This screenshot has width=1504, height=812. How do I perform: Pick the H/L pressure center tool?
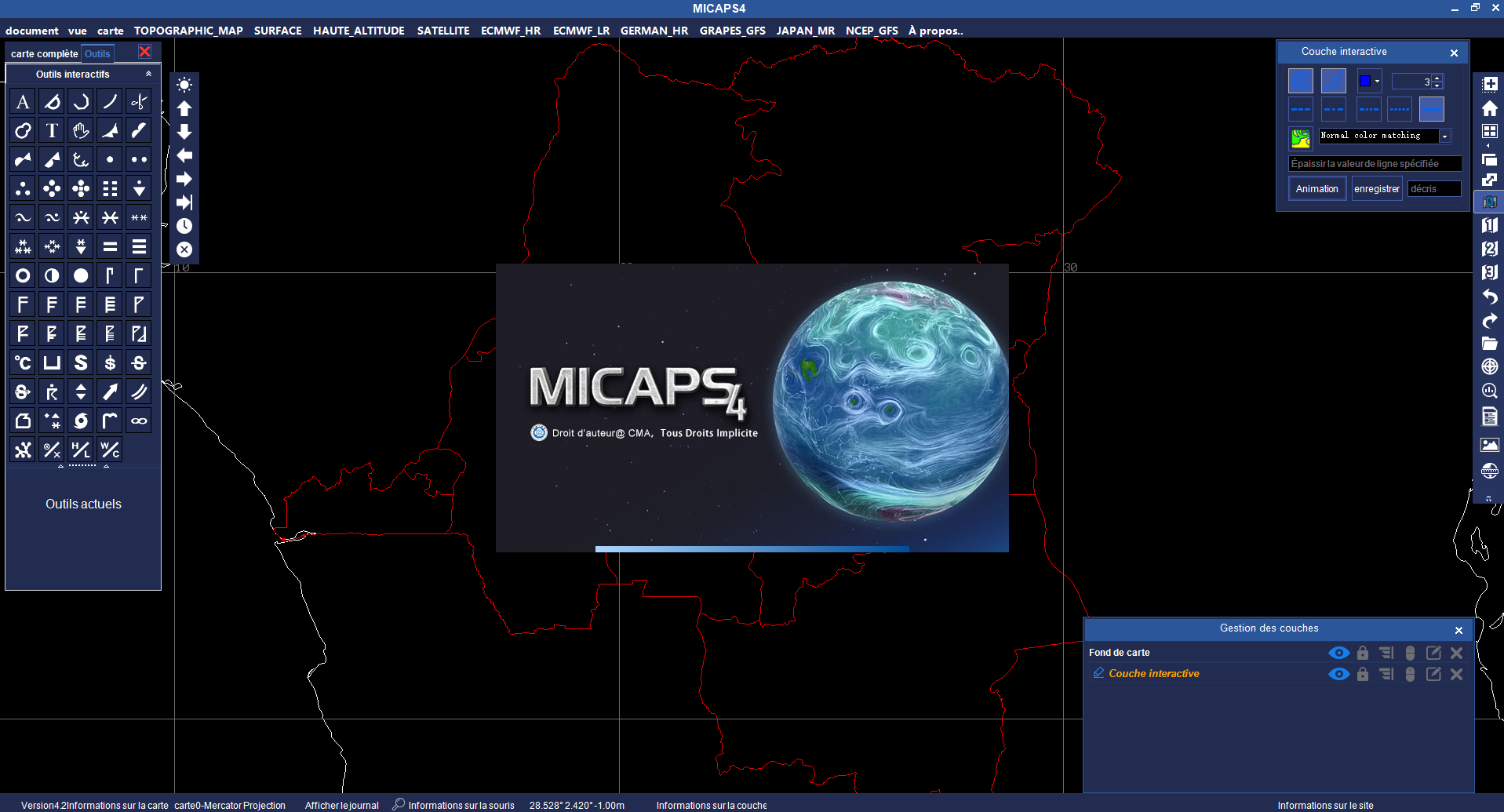(x=81, y=450)
